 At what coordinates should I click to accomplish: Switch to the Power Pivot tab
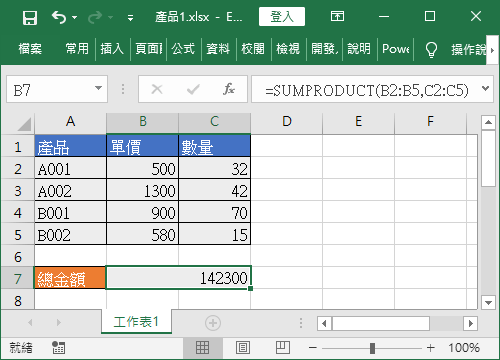point(396,49)
